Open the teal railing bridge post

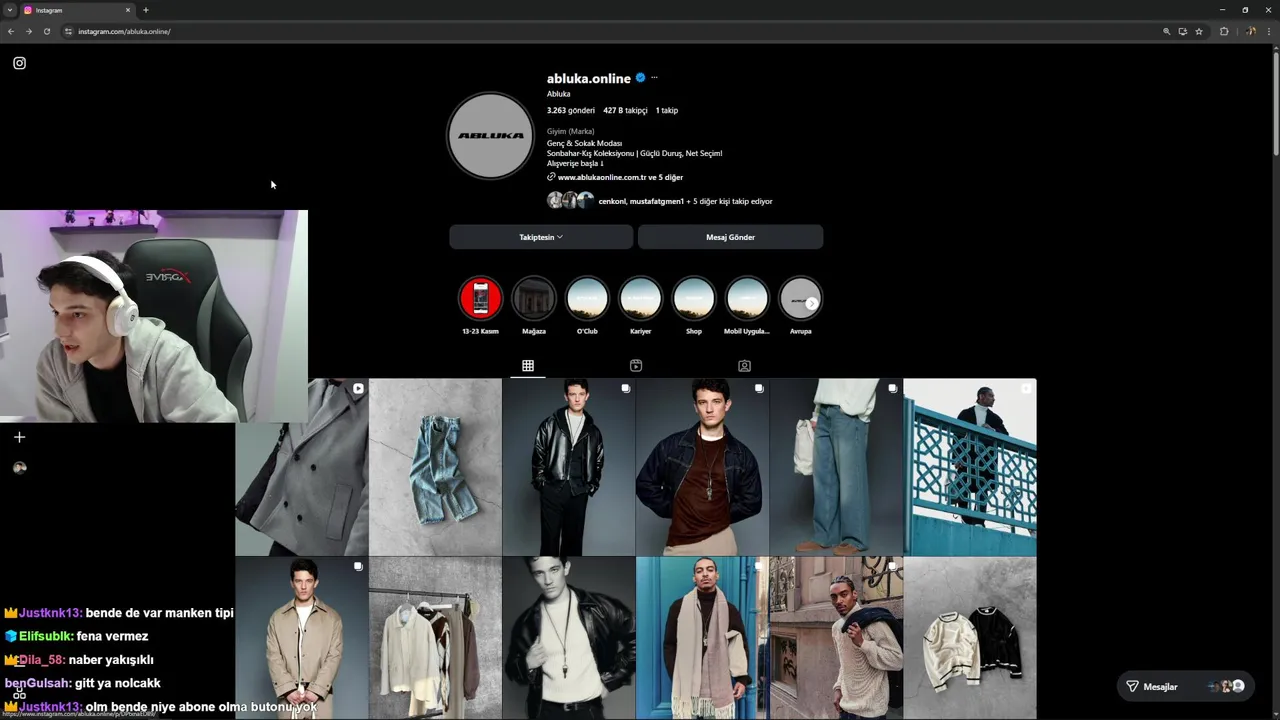970,466
